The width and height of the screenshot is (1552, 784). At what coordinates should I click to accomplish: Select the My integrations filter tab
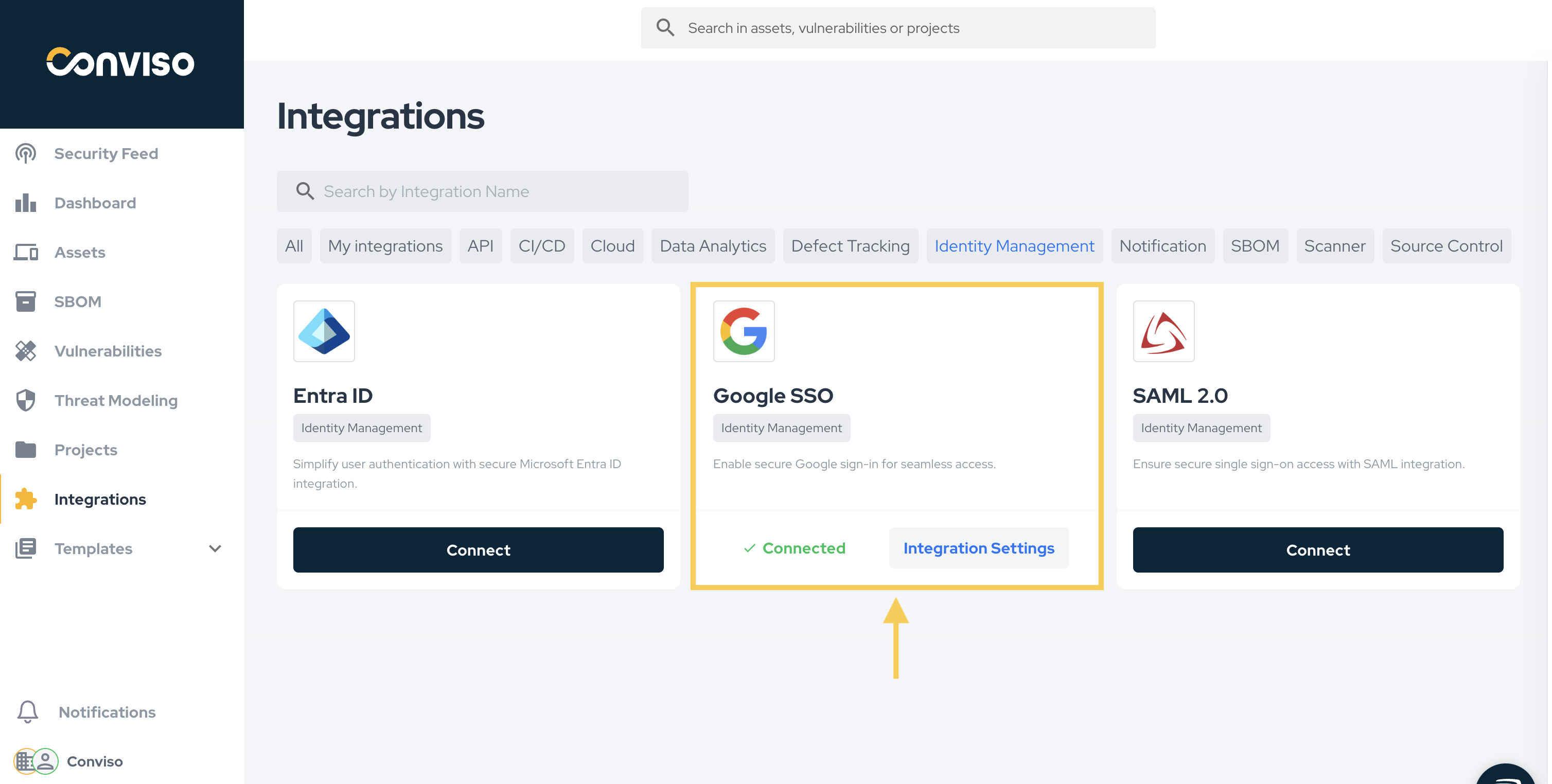pos(385,246)
